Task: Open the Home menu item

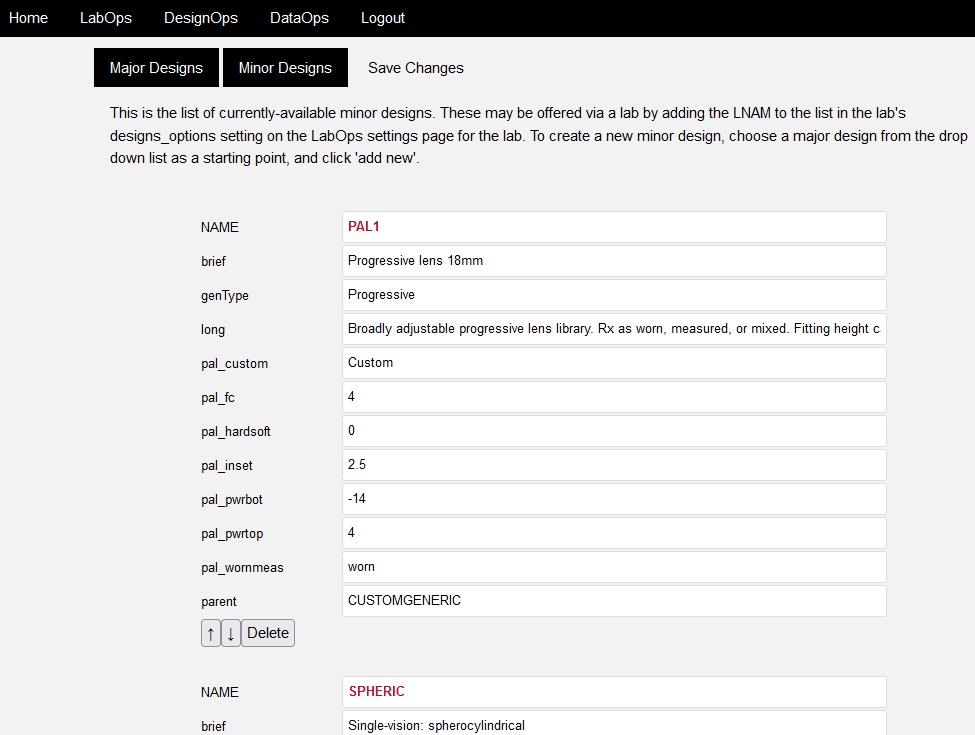Action: coord(28,18)
